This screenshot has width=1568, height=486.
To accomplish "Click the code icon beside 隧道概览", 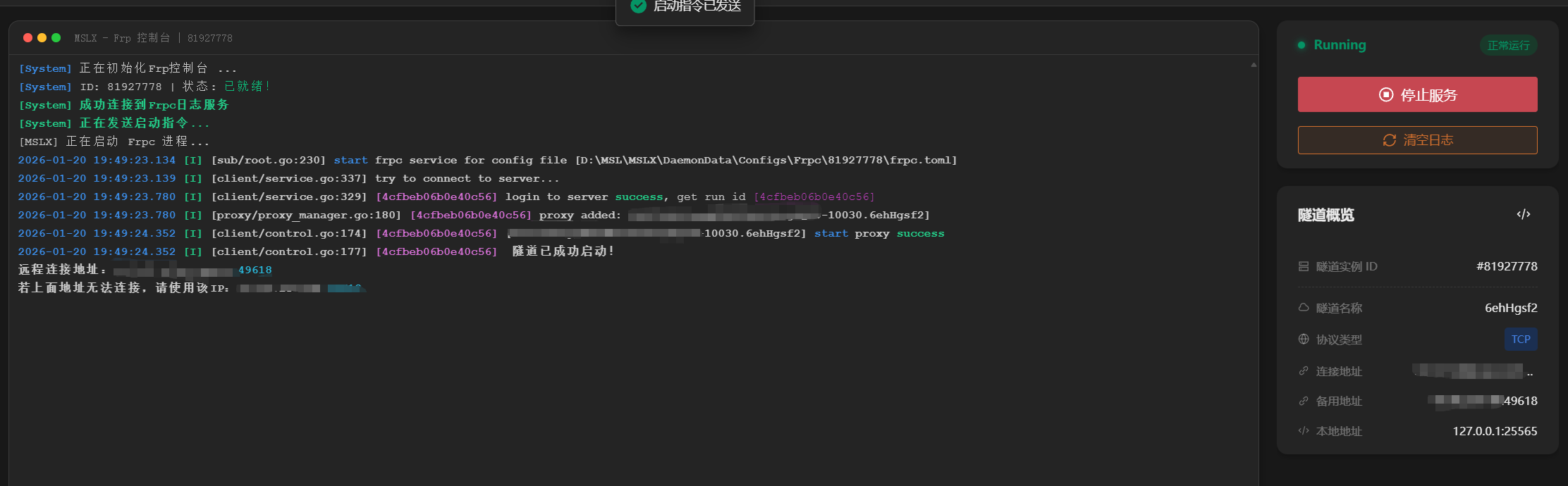I will (1524, 214).
